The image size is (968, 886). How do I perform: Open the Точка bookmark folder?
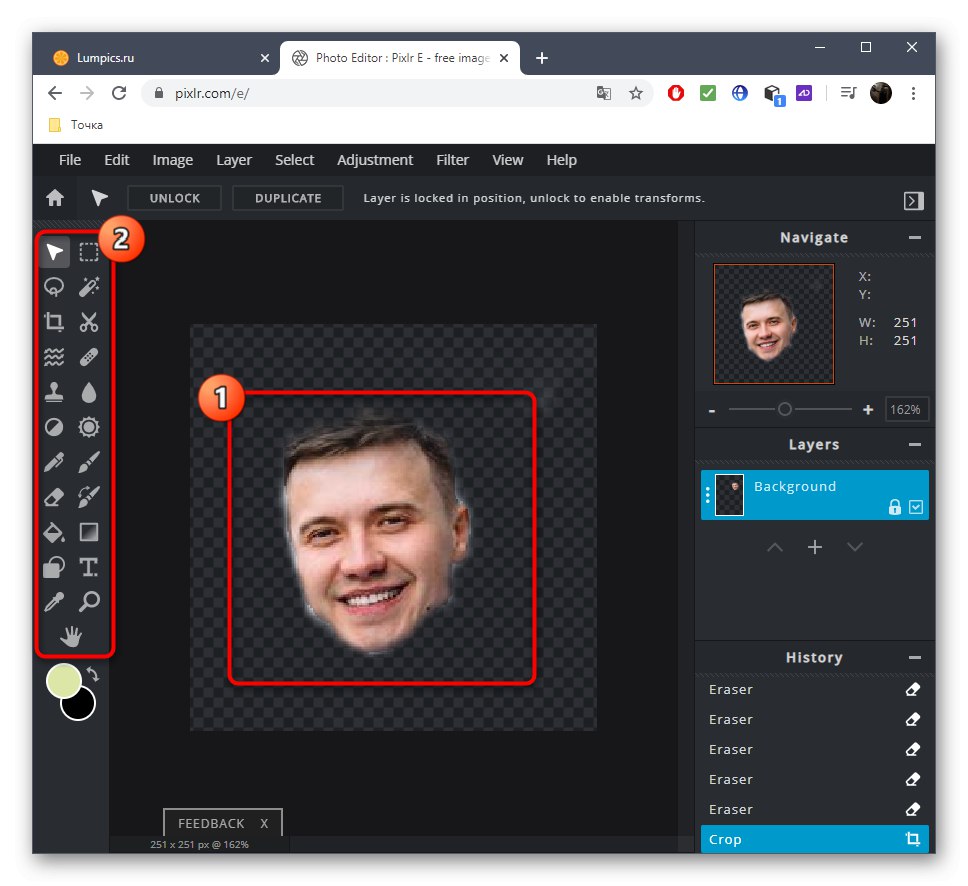coord(76,125)
